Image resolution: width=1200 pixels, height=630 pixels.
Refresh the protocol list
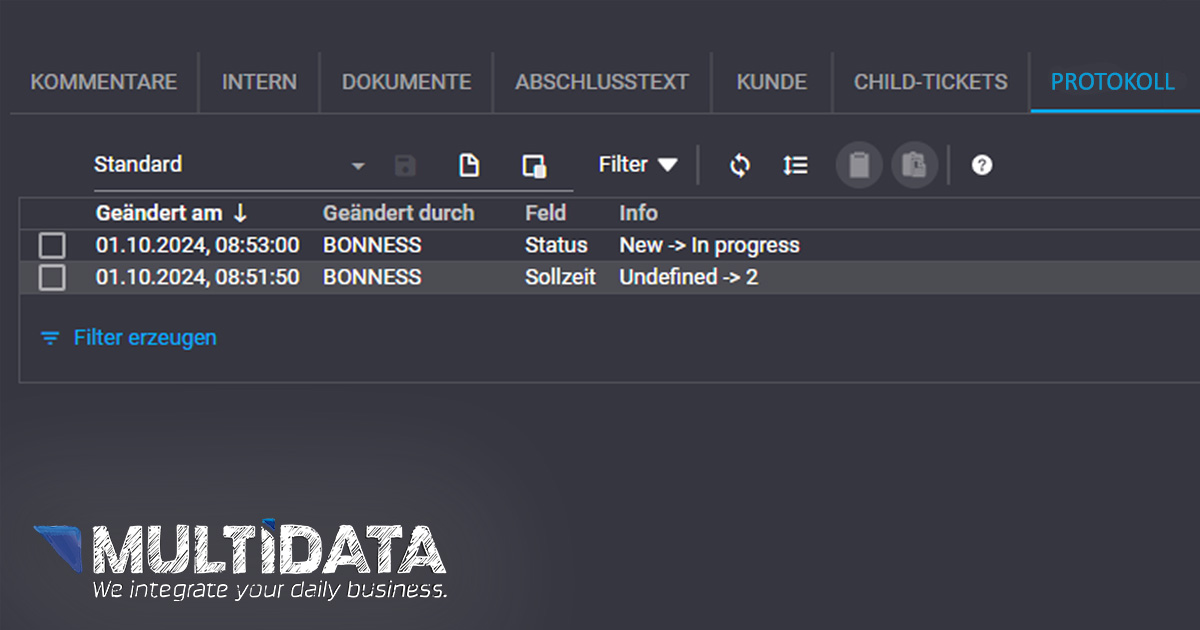click(x=739, y=165)
